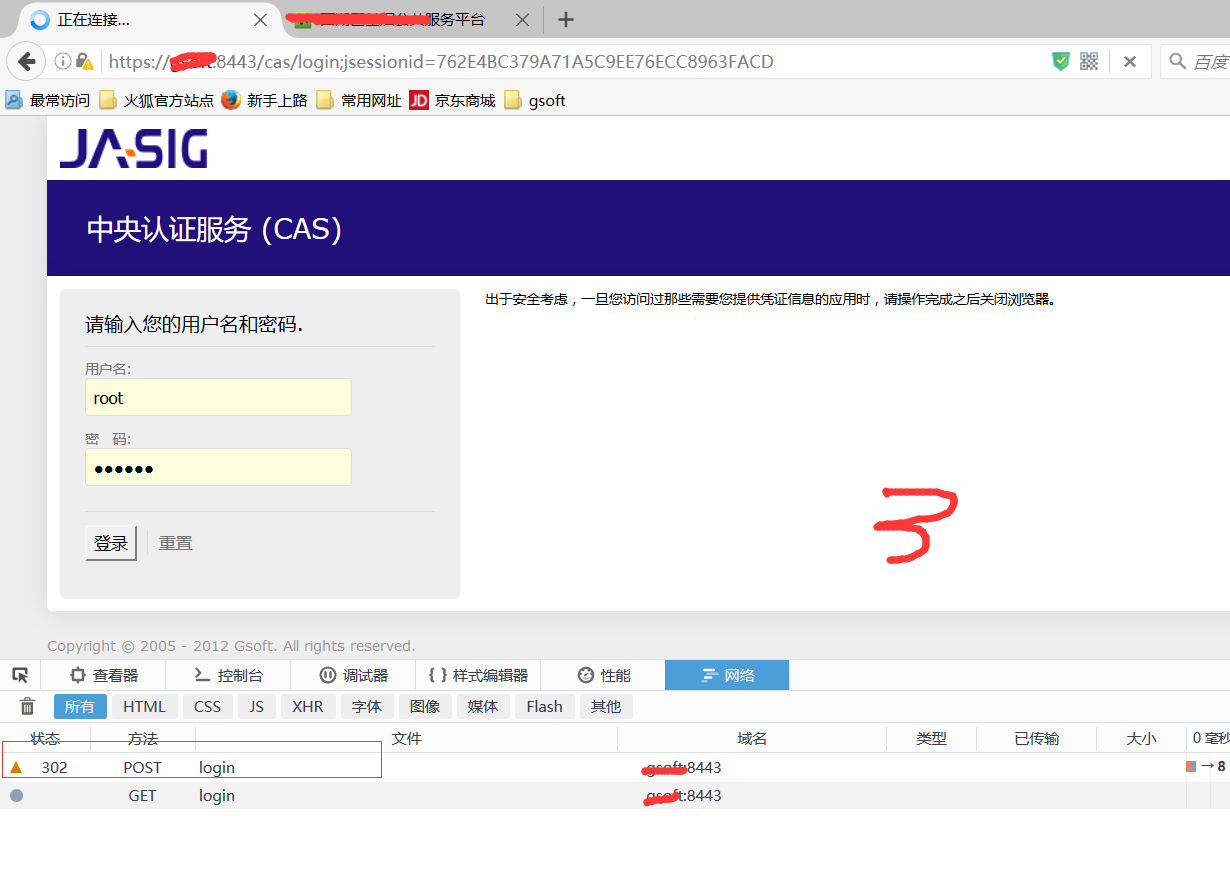
Task: Focus the 密码 password field
Action: [218, 467]
